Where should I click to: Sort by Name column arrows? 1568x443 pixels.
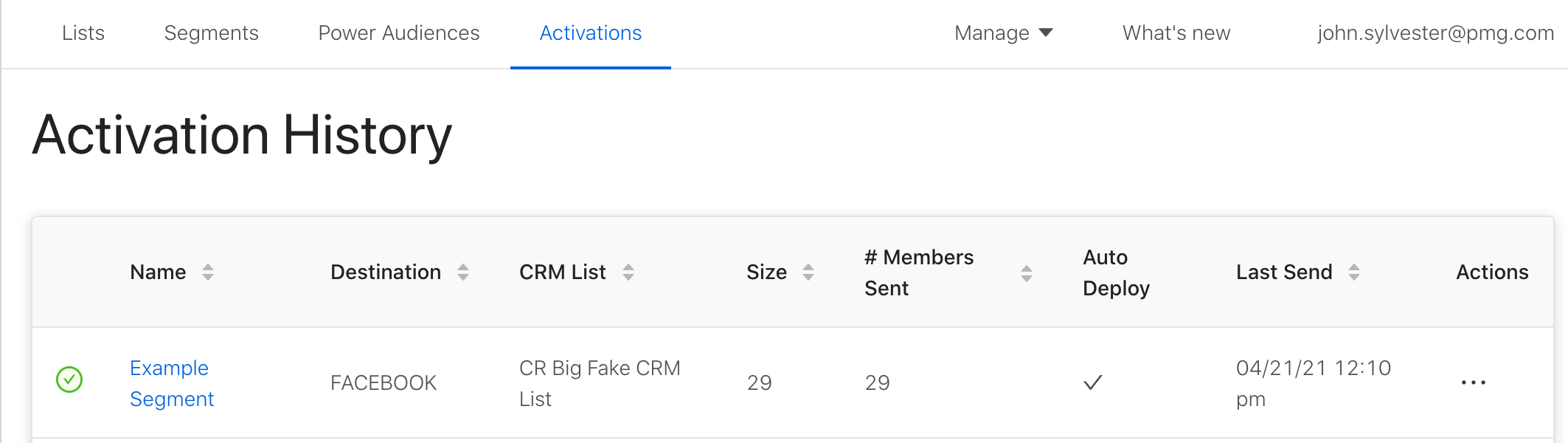pyautogui.click(x=208, y=272)
